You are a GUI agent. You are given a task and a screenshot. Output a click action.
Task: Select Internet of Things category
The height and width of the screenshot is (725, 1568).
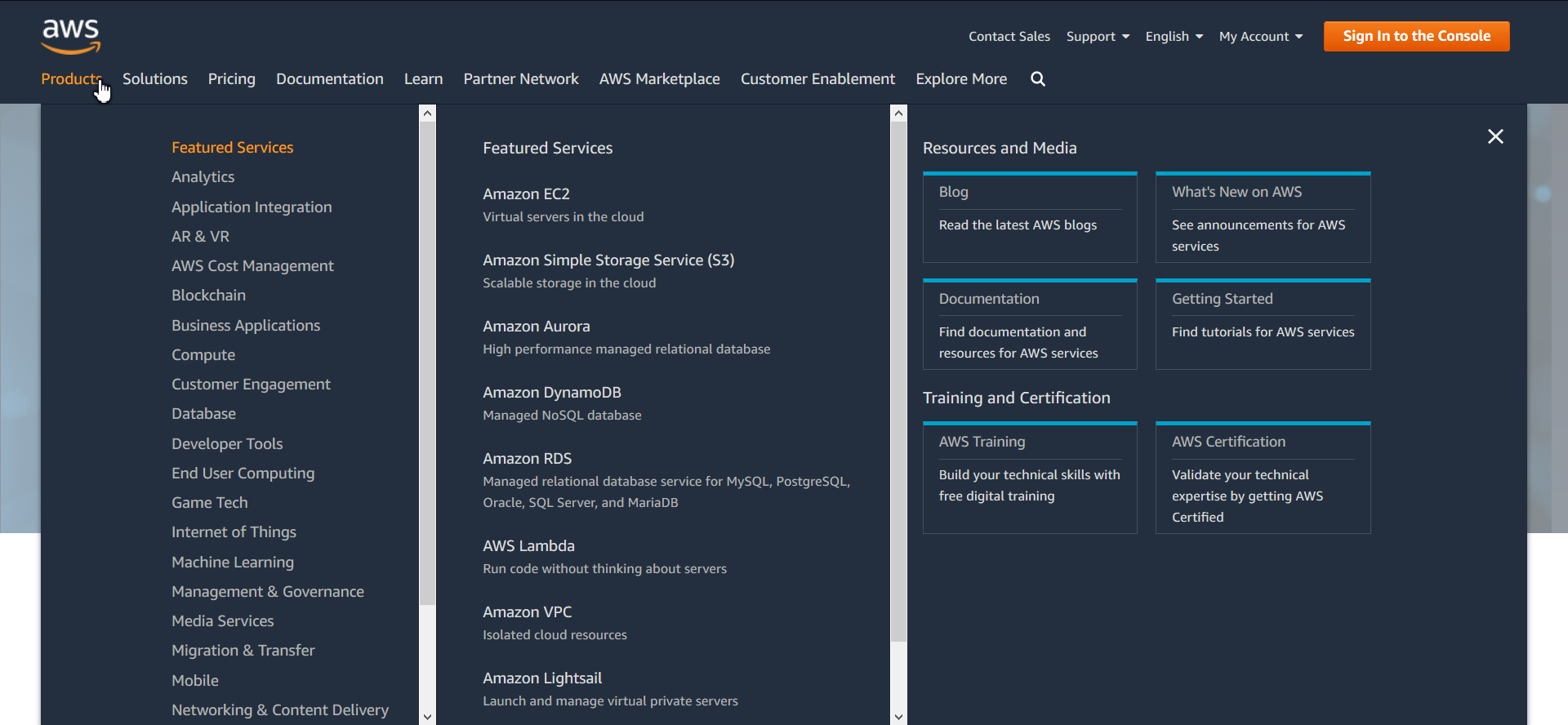(x=234, y=532)
